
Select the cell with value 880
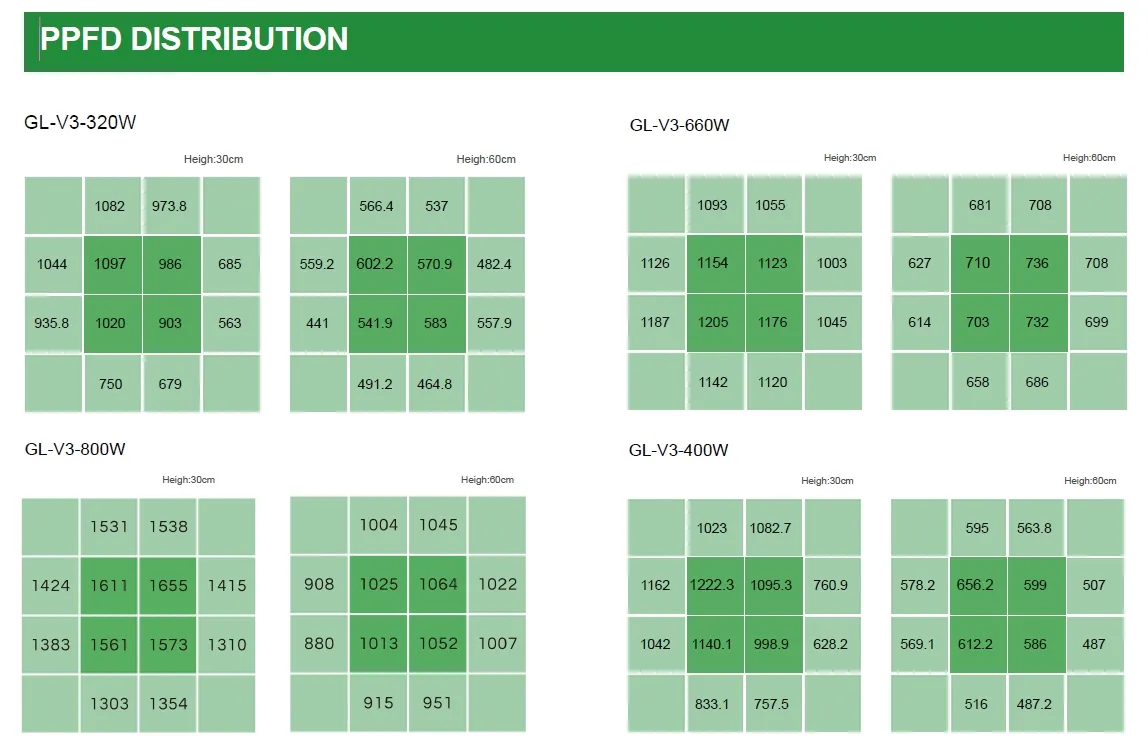(x=319, y=643)
